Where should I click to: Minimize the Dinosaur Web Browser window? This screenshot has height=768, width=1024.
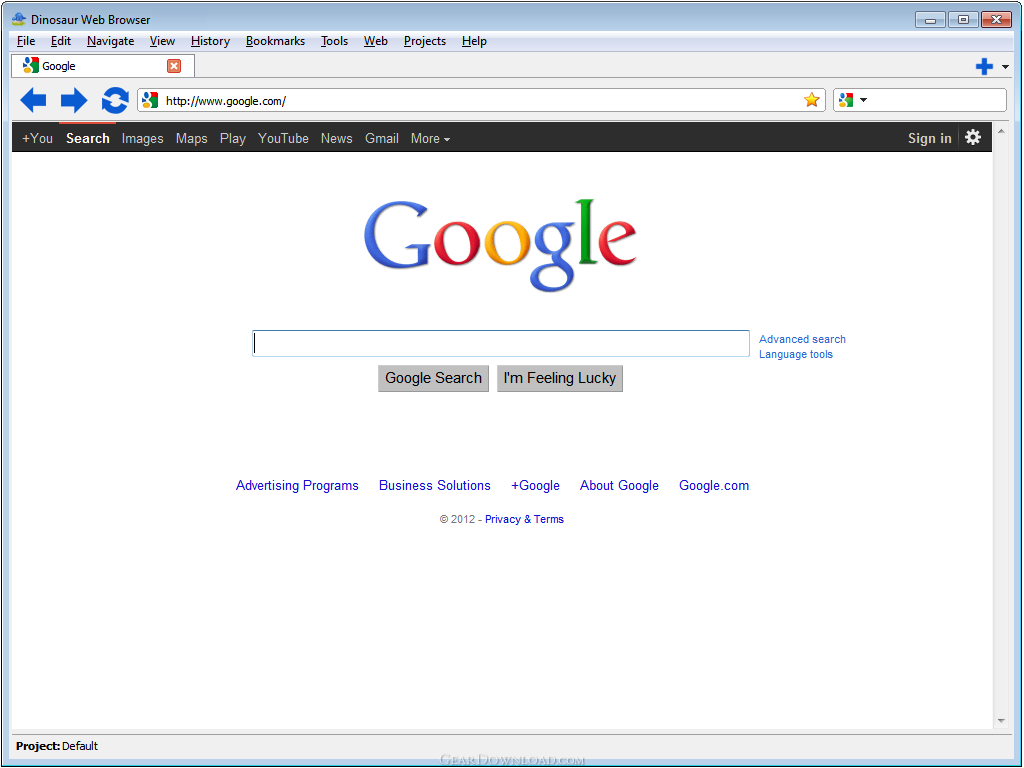pyautogui.click(x=930, y=20)
